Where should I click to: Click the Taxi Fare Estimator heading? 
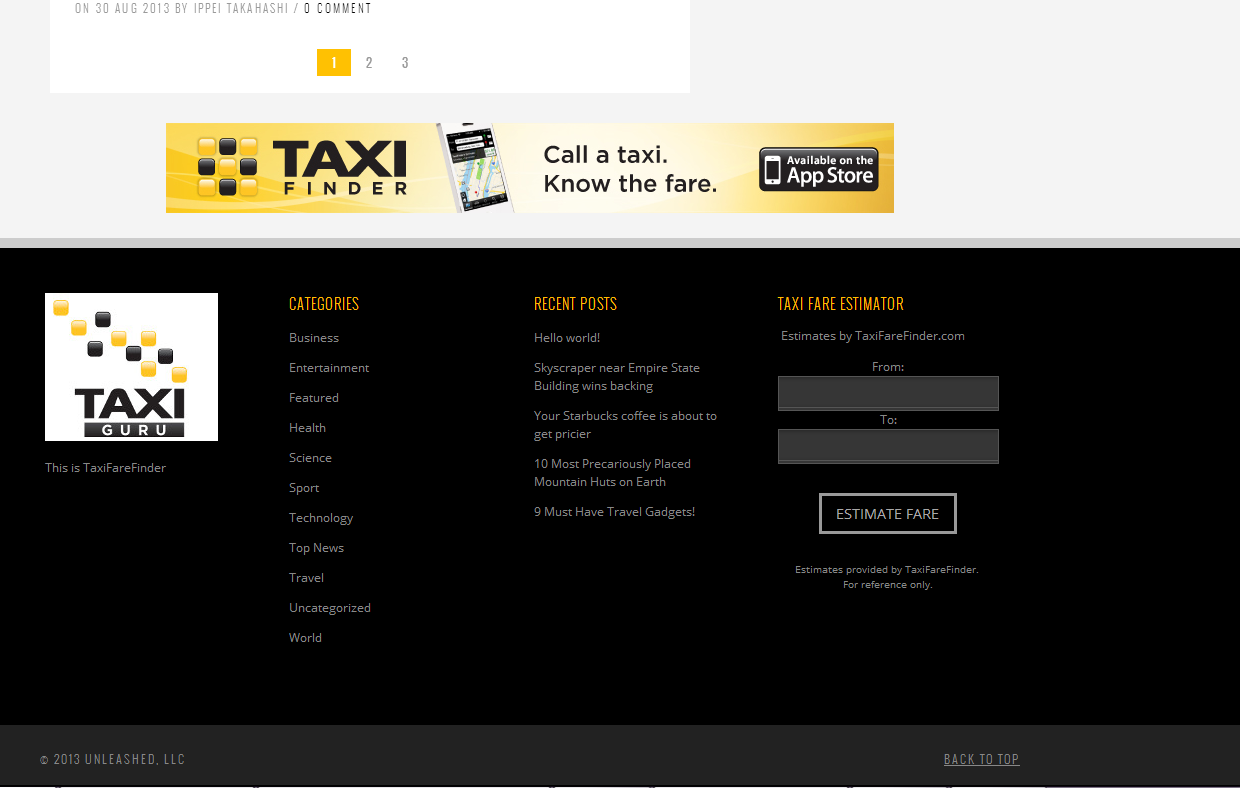pos(841,304)
